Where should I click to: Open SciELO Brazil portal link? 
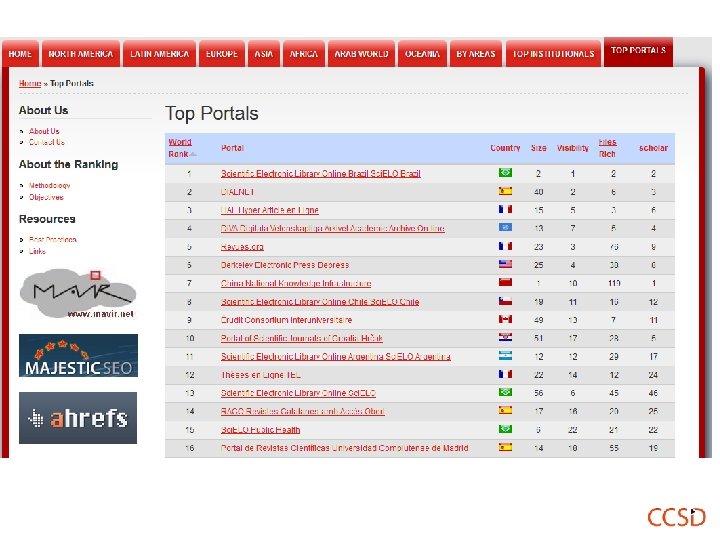click(321, 174)
